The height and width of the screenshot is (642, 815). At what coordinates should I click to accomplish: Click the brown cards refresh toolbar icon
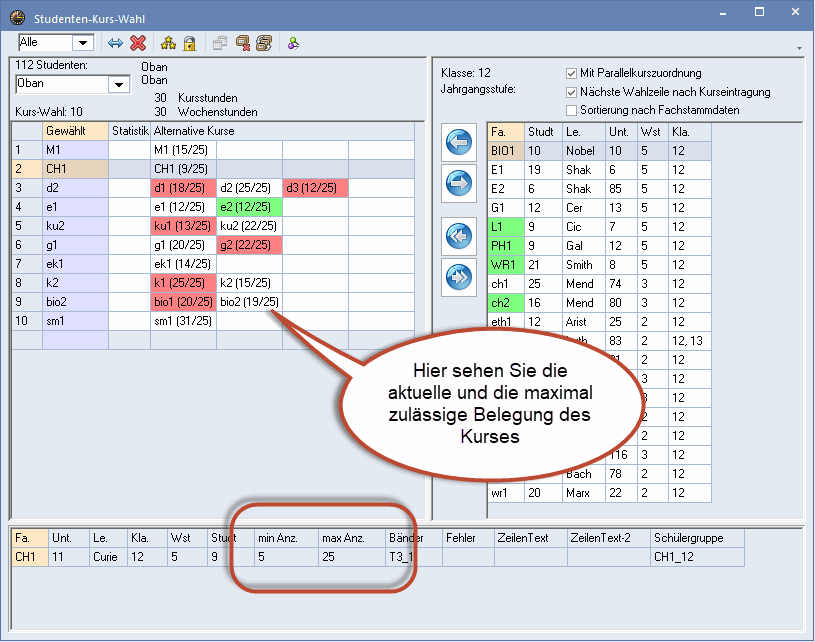264,43
